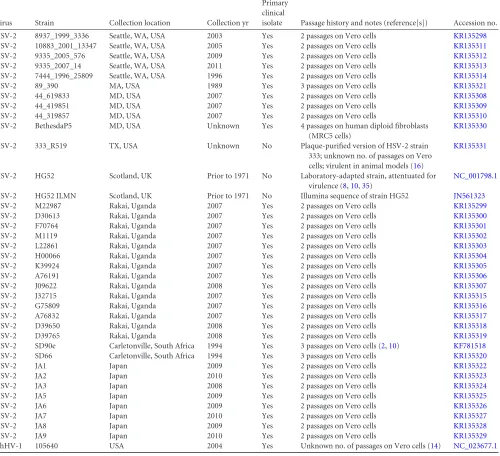Open accession link KR135328

tap(470, 426)
